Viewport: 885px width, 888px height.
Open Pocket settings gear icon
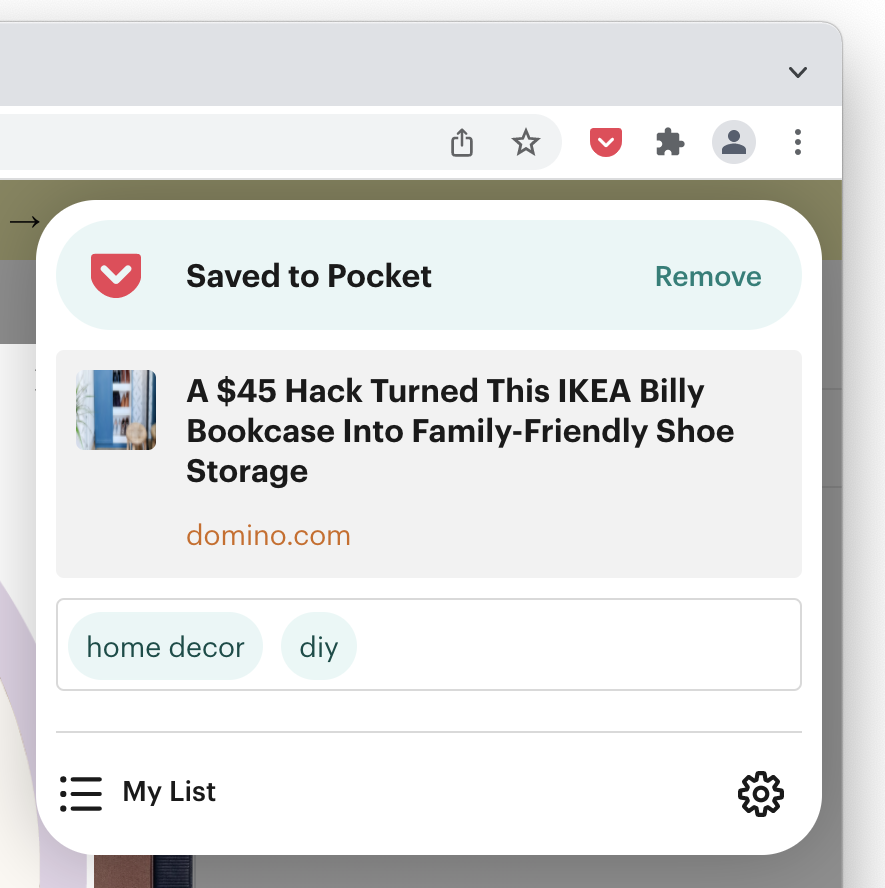760,793
